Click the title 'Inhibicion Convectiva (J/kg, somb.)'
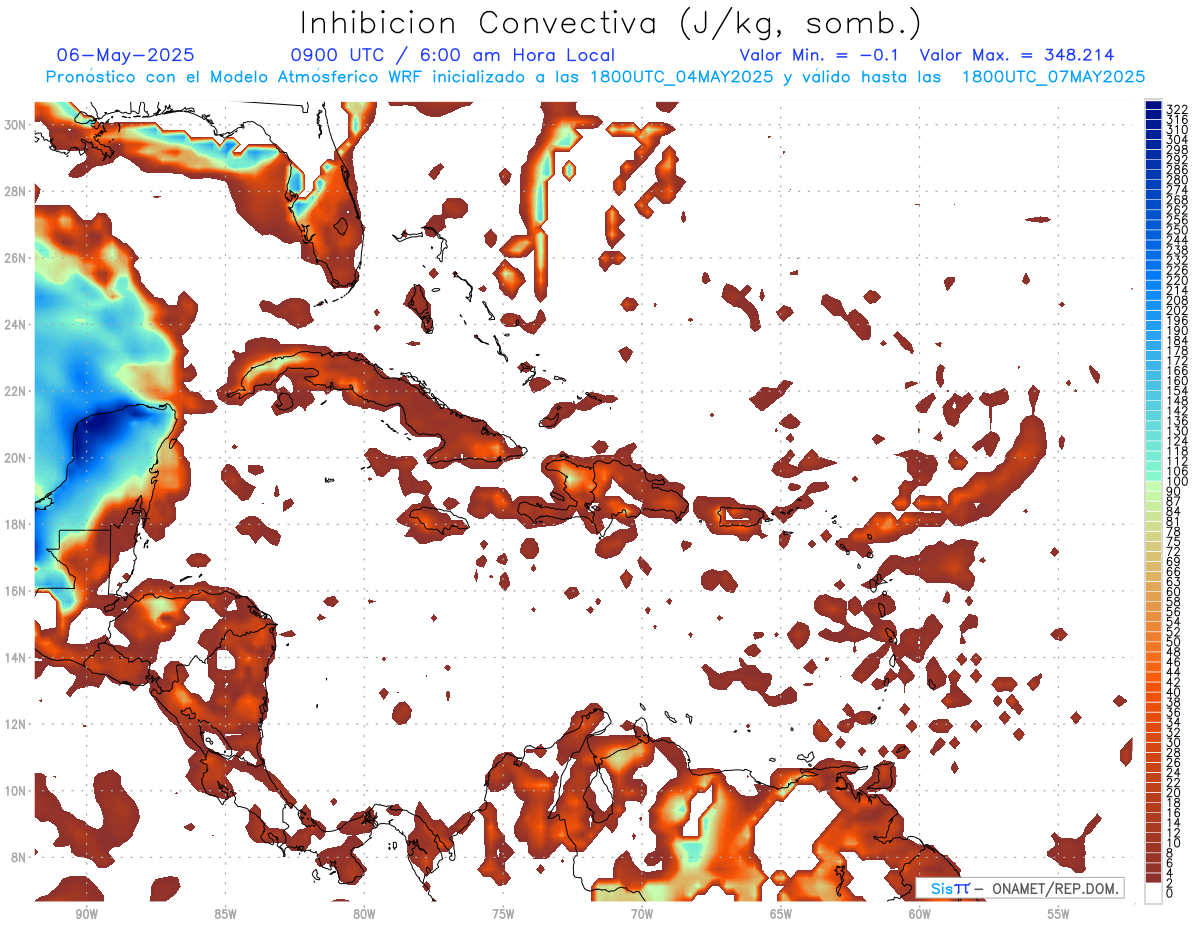 [x=610, y=23]
